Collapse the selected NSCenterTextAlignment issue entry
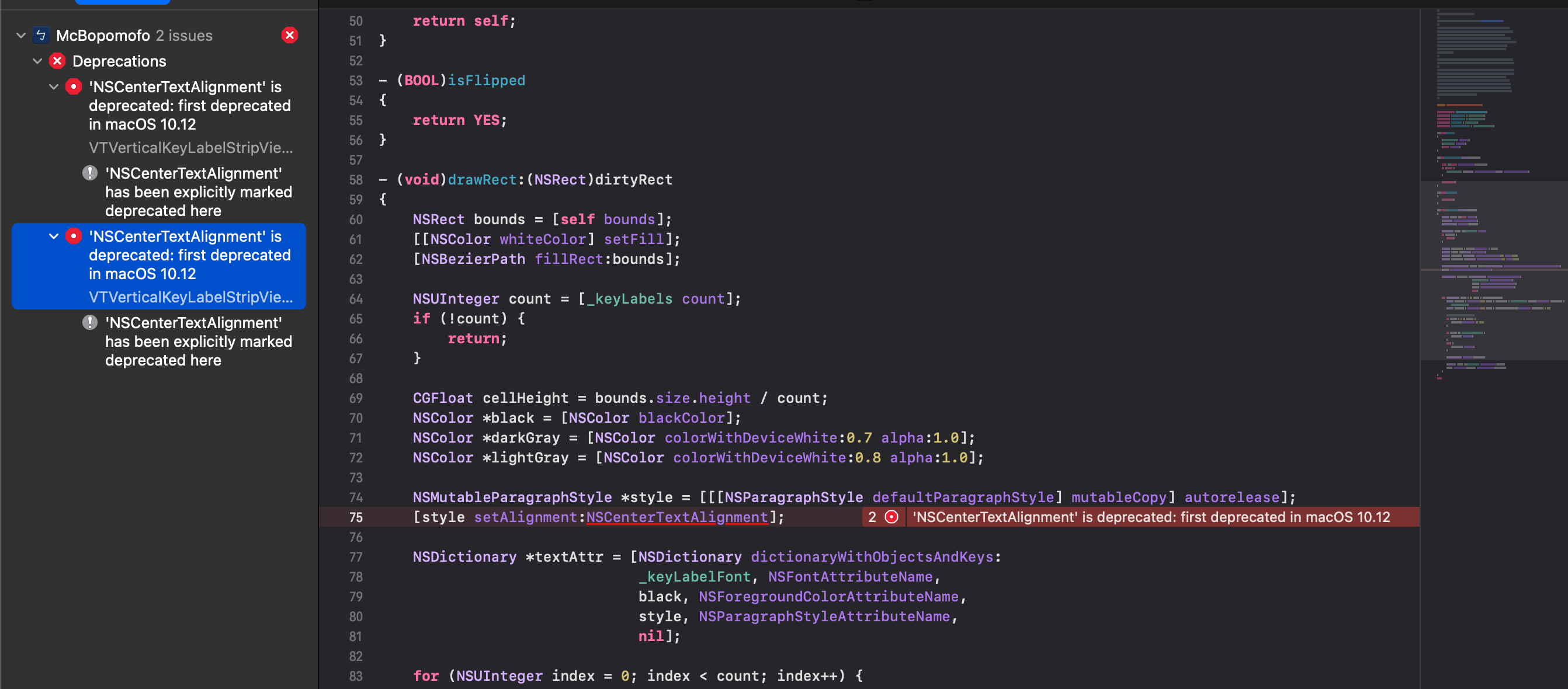This screenshot has height=689, width=1568. (x=54, y=236)
